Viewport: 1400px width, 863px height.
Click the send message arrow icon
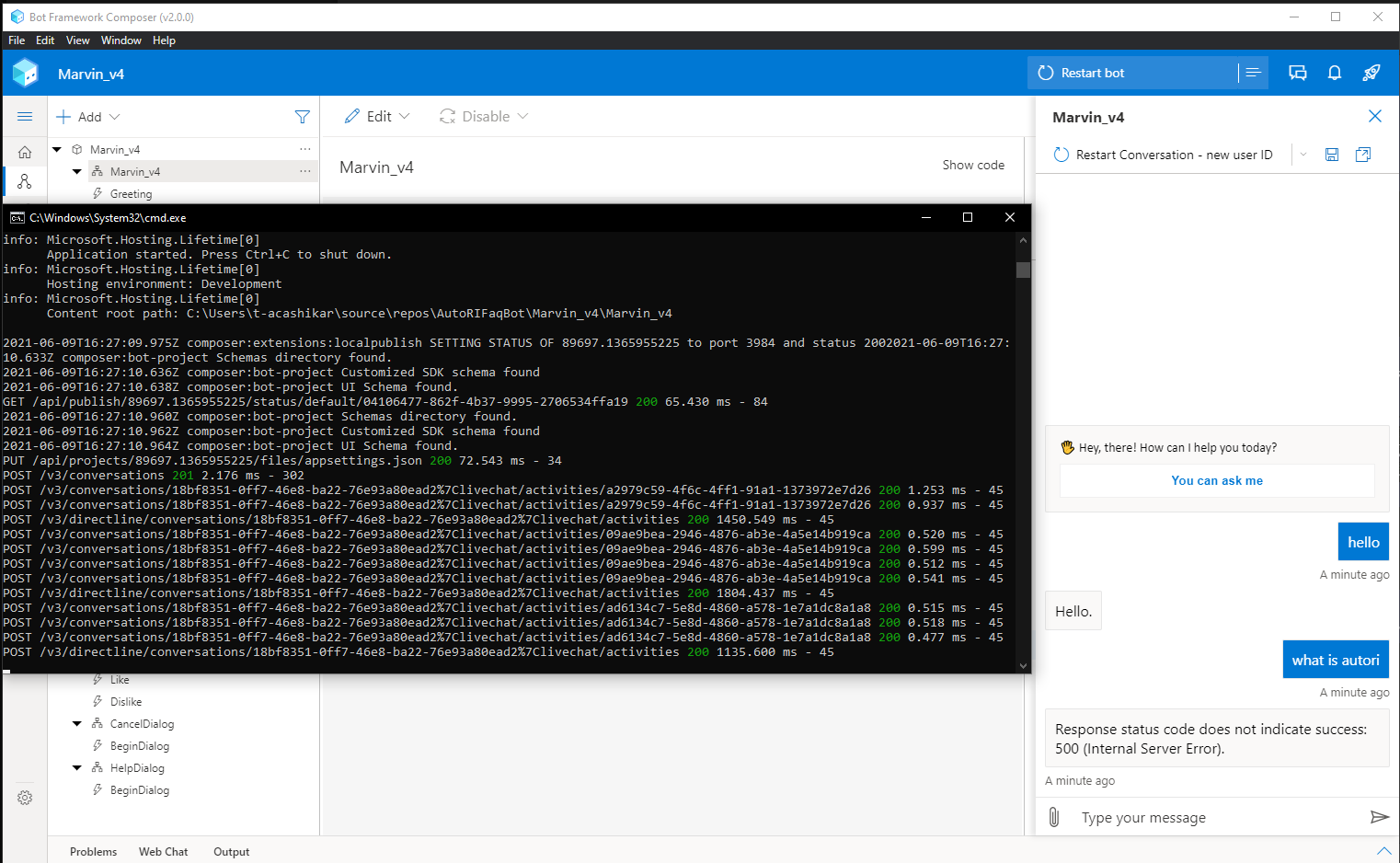1381,817
